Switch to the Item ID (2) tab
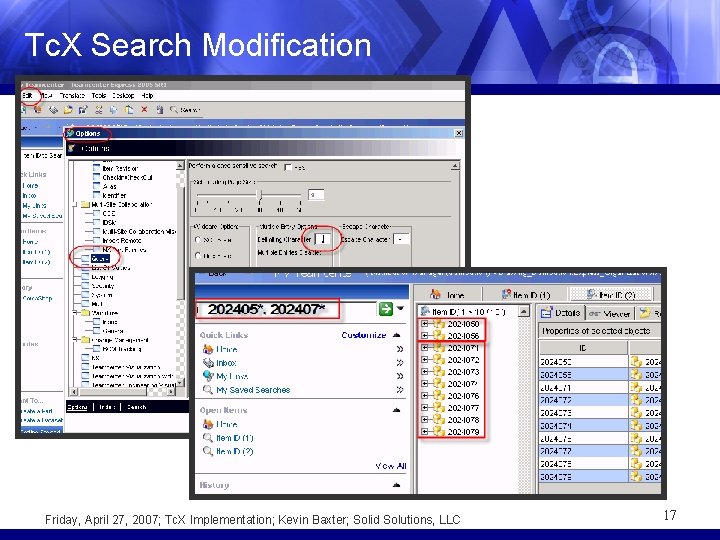720x540 pixels. tap(611, 294)
